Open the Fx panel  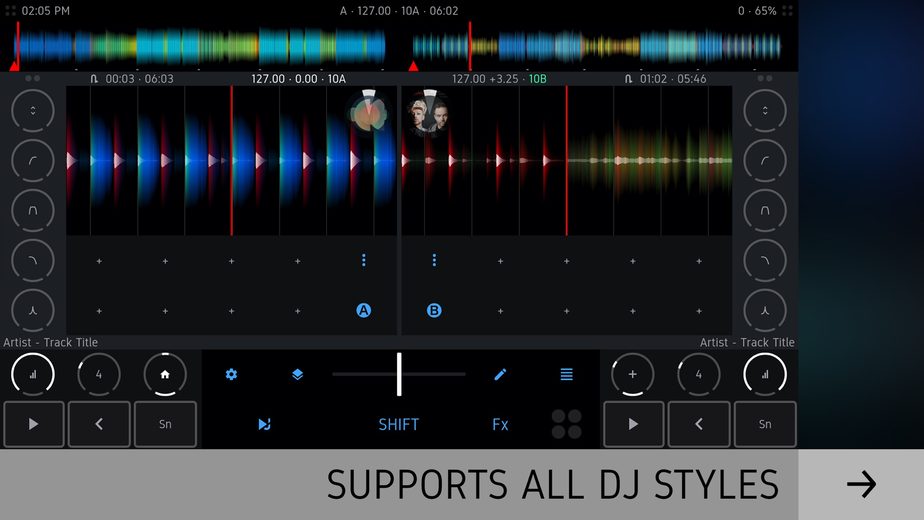pos(500,424)
